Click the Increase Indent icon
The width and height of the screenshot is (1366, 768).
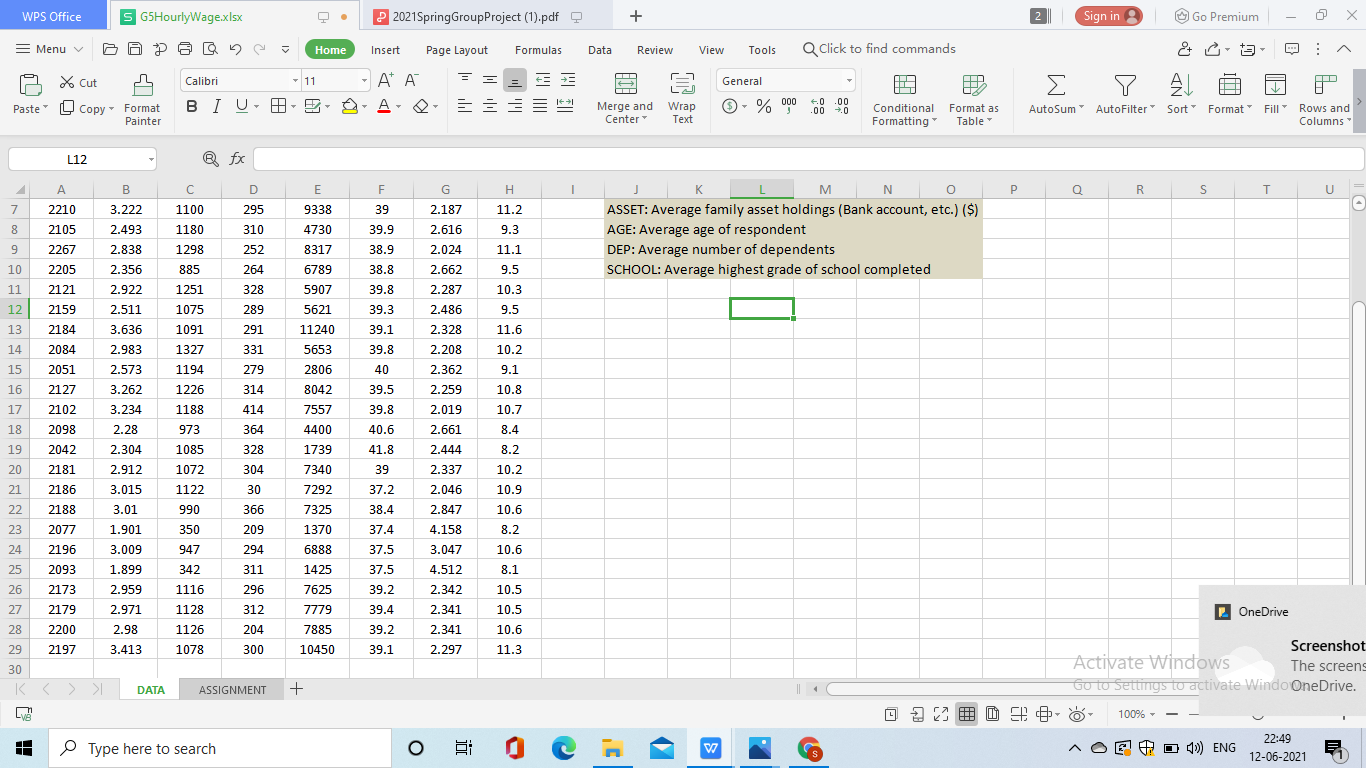[x=567, y=80]
